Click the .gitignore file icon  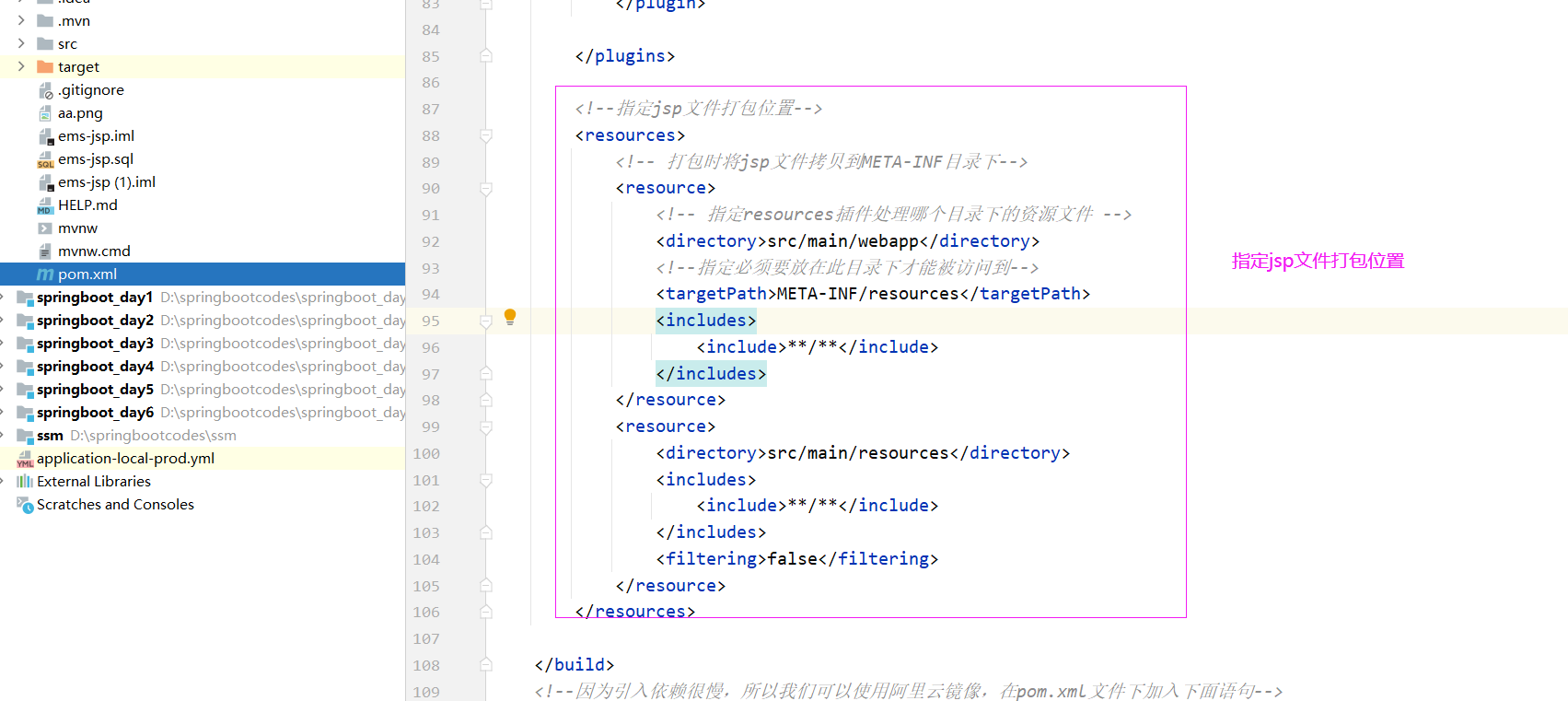(x=45, y=90)
